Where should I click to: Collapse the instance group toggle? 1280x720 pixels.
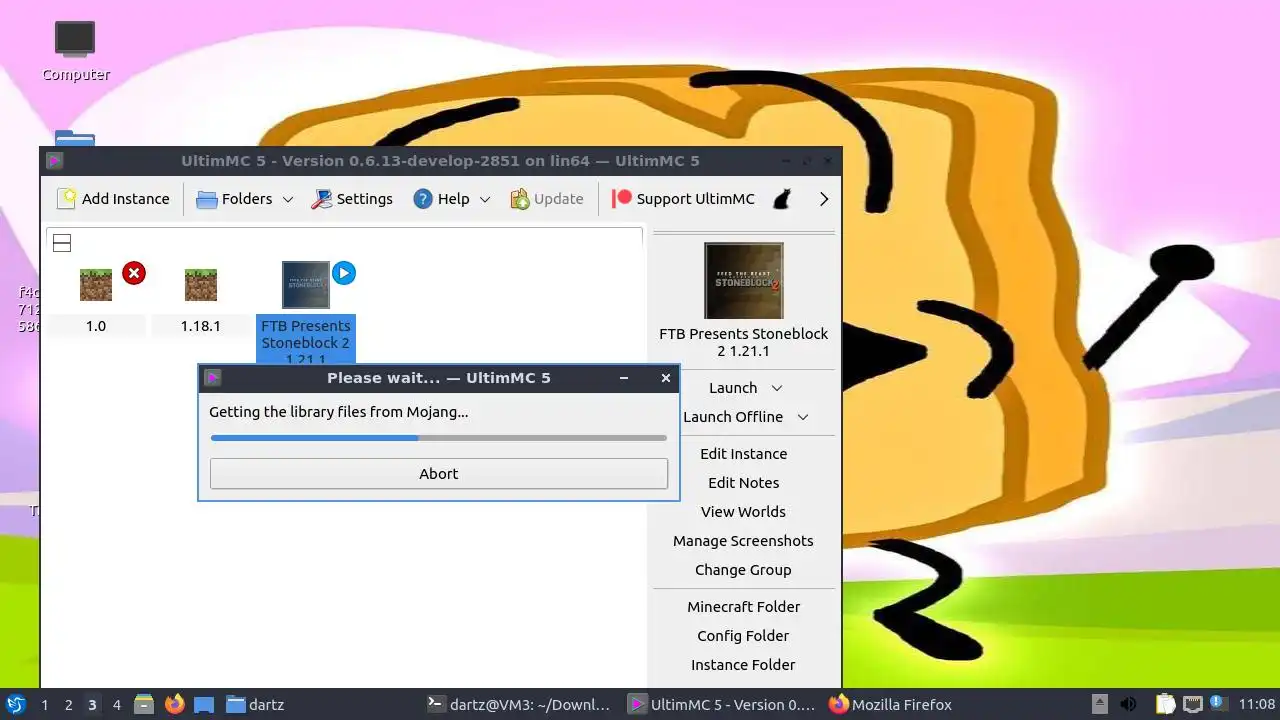pos(61,243)
